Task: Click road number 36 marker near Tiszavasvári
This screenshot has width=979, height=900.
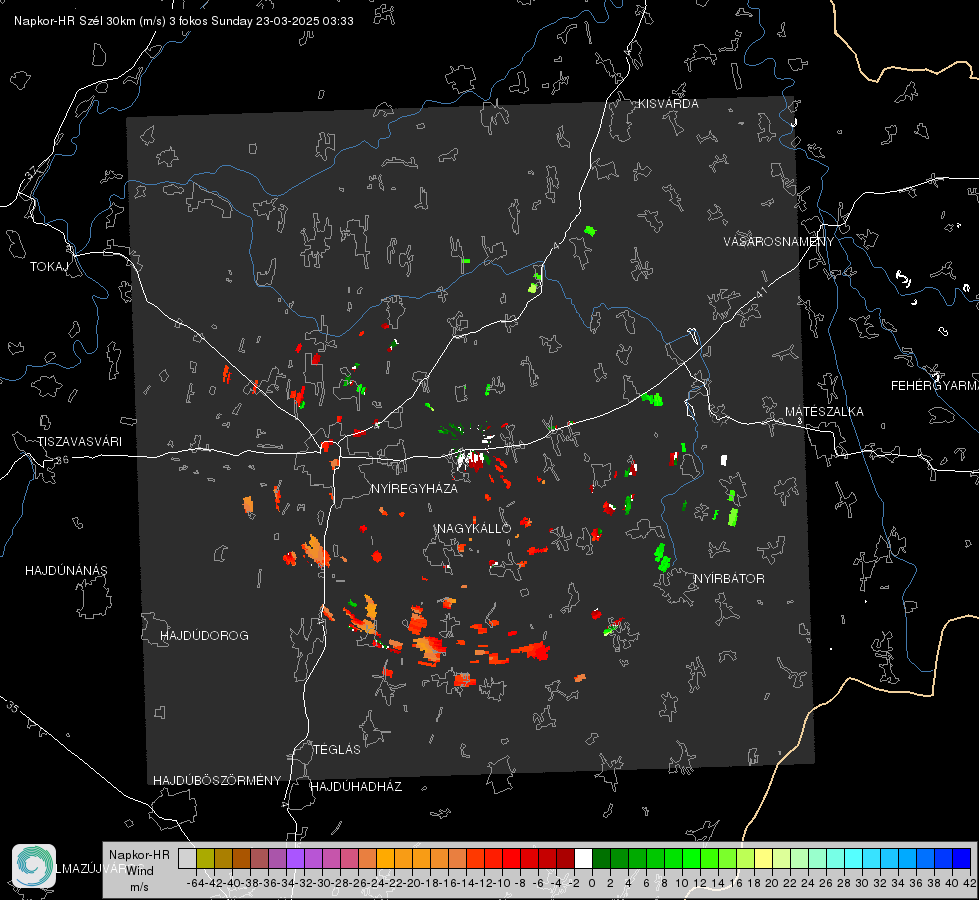Action: (x=62, y=460)
